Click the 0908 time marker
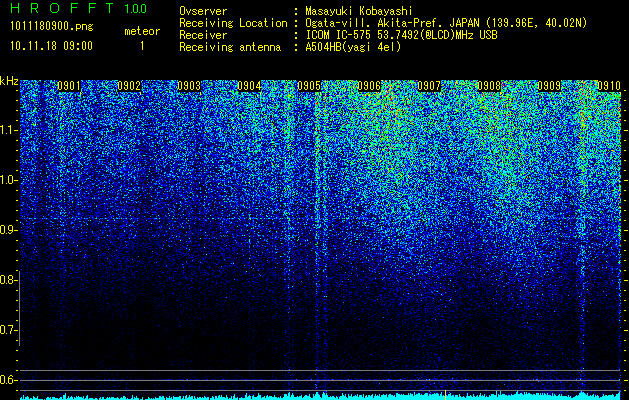The width and height of the screenshot is (629, 400). [489, 86]
